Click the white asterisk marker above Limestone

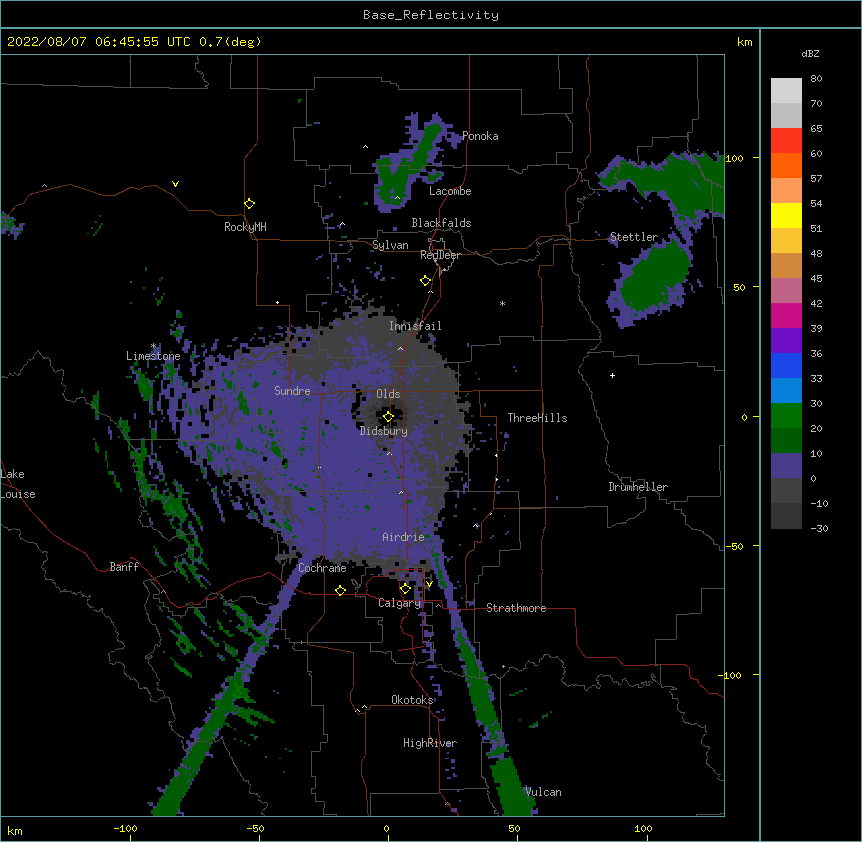[x=153, y=346]
